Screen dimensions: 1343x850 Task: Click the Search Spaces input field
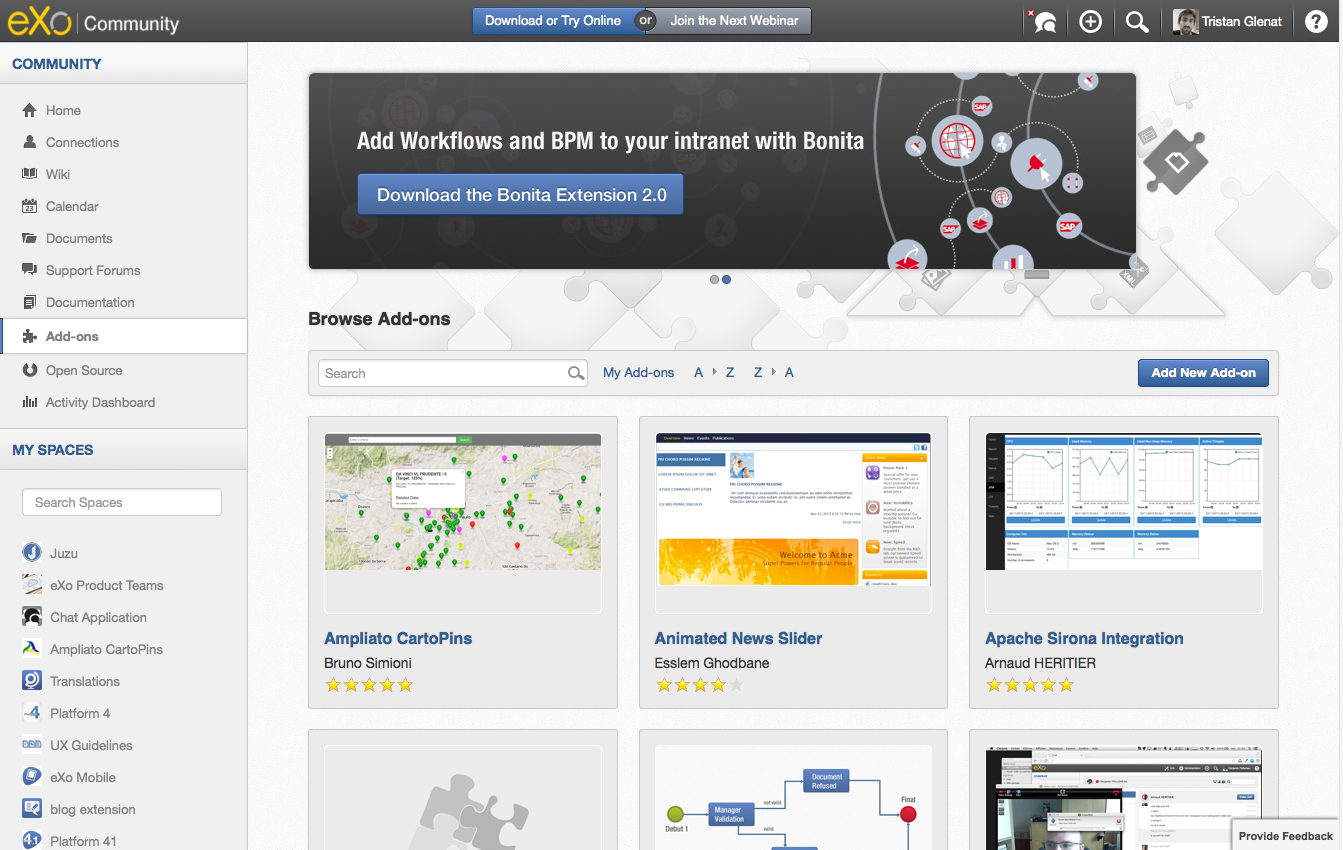click(121, 502)
